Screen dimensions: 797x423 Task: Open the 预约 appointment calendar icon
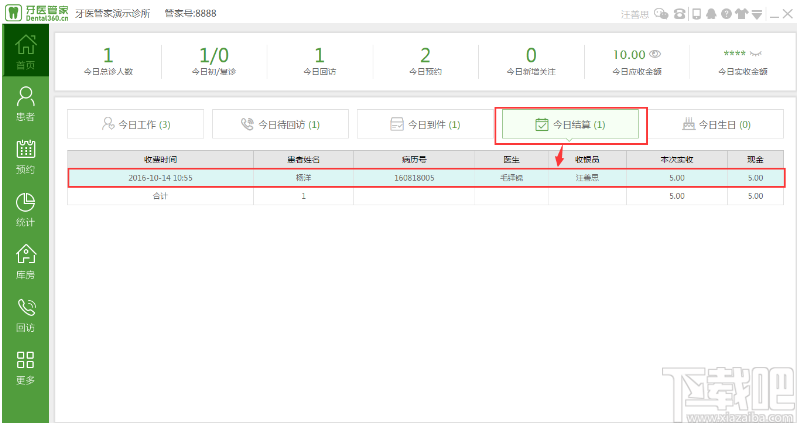coord(25,157)
